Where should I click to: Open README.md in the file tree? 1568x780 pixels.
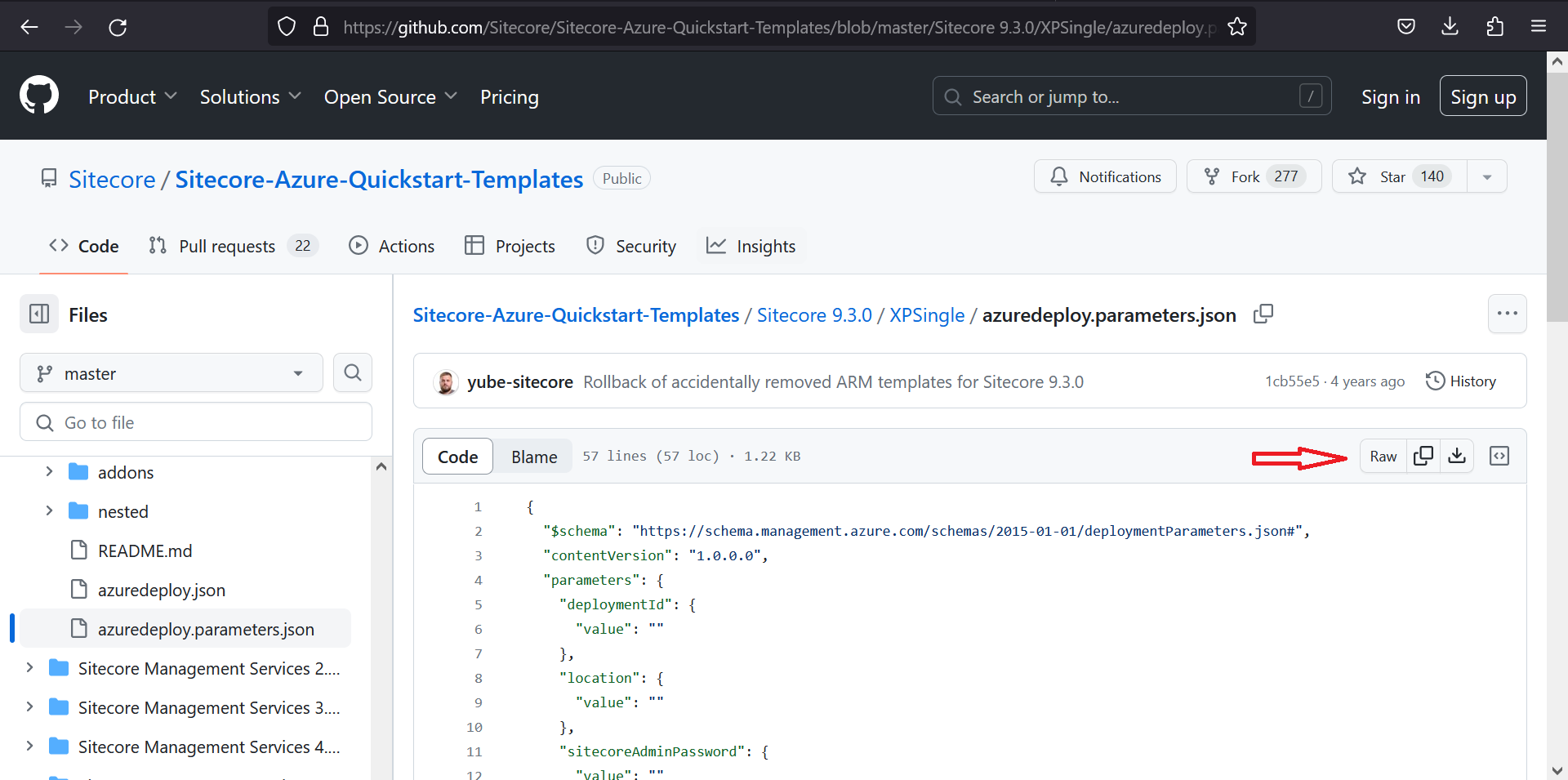click(145, 550)
